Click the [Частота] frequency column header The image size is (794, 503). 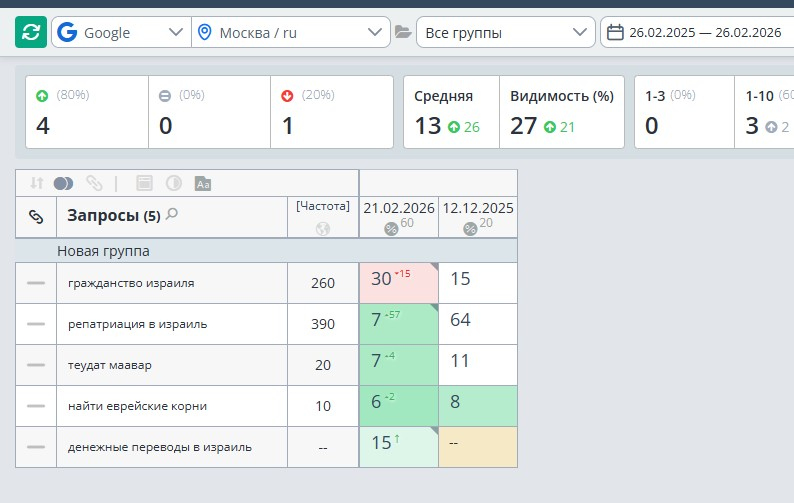point(323,206)
